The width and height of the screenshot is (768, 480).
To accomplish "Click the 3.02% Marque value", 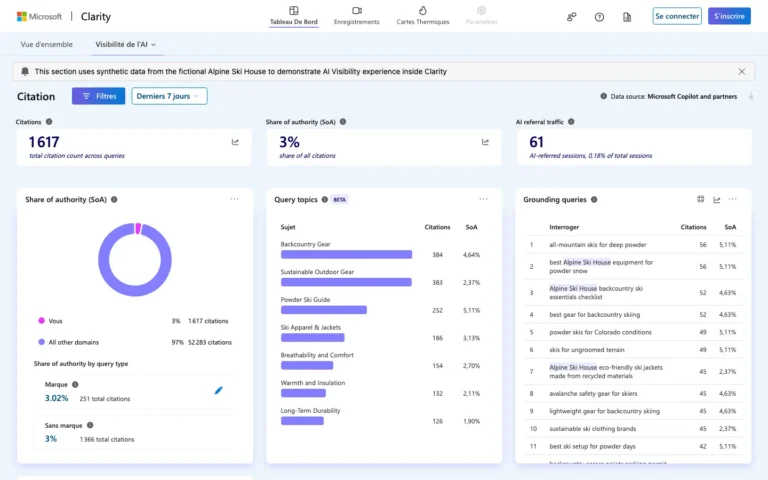I will (x=56, y=398).
